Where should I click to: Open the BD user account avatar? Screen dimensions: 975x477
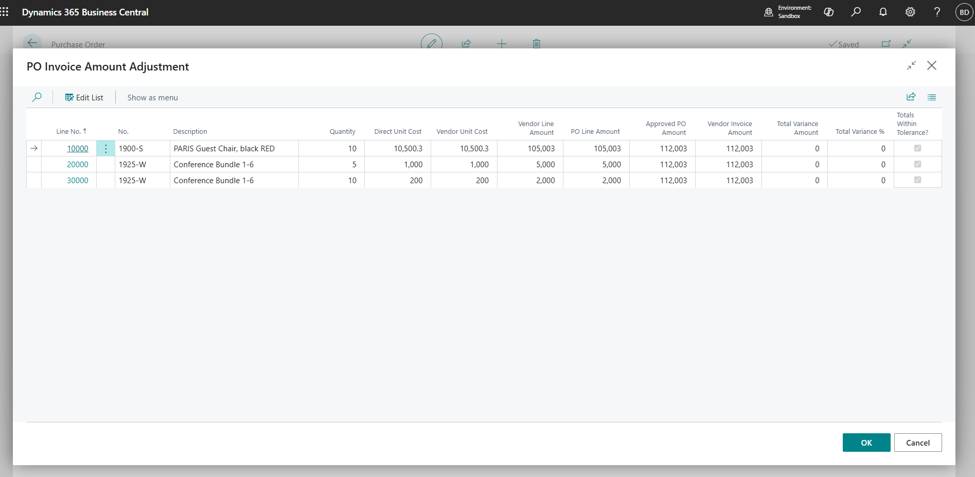coord(964,12)
